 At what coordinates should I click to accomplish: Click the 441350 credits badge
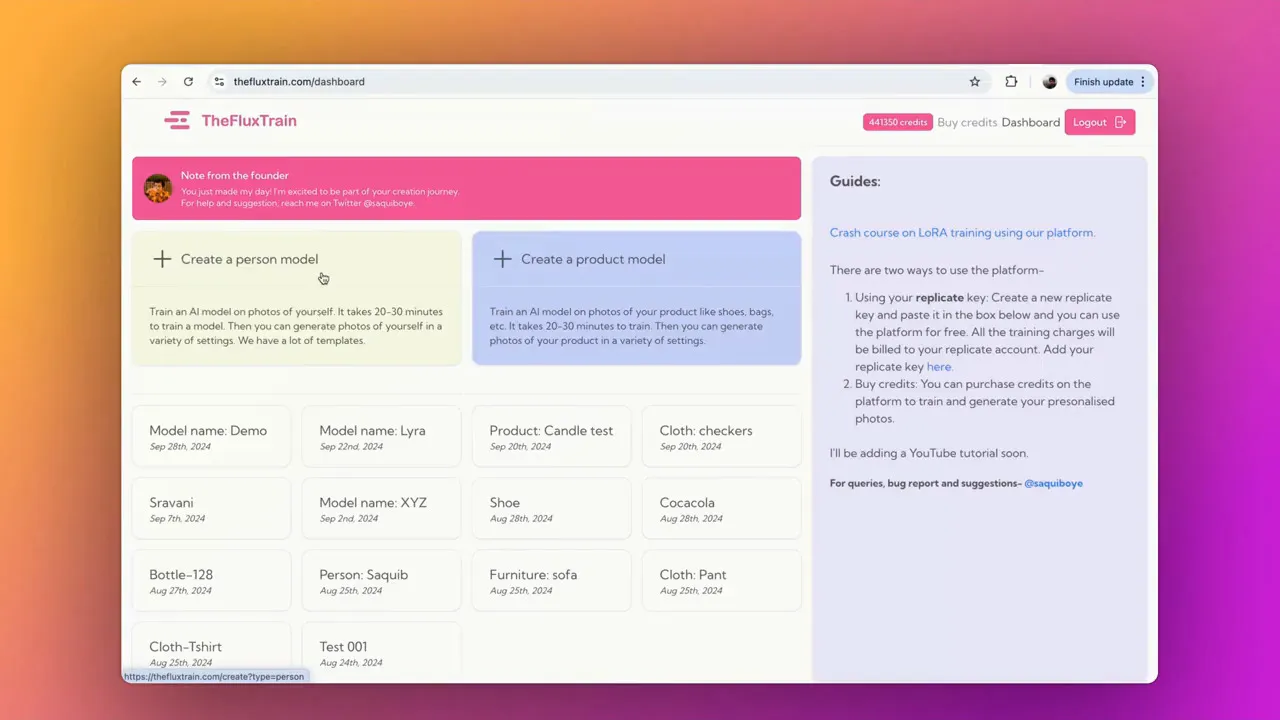coord(897,121)
